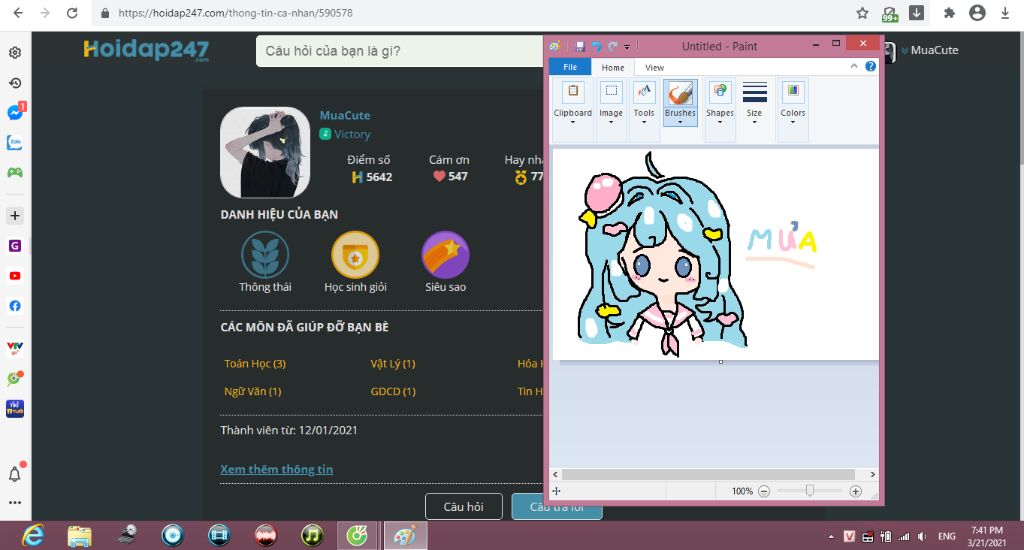1024x550 pixels.
Task: Open Customize Quick Access Toolbar dropdown in Paint
Action: click(627, 47)
